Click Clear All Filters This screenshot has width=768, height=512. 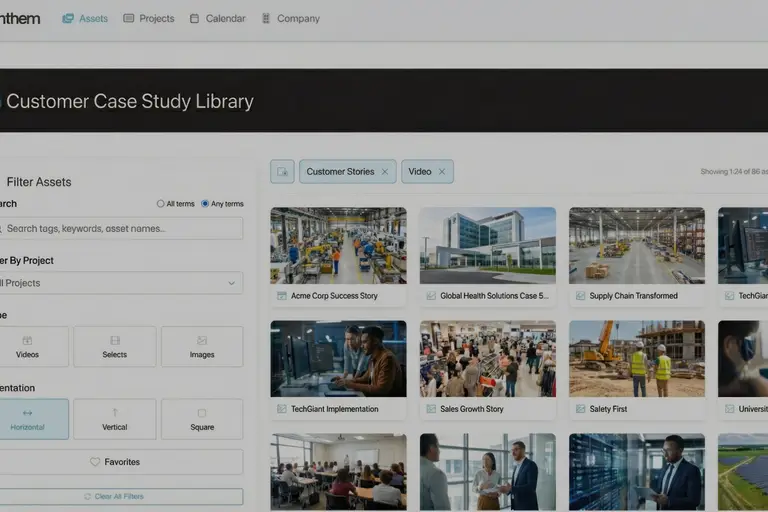[120, 496]
